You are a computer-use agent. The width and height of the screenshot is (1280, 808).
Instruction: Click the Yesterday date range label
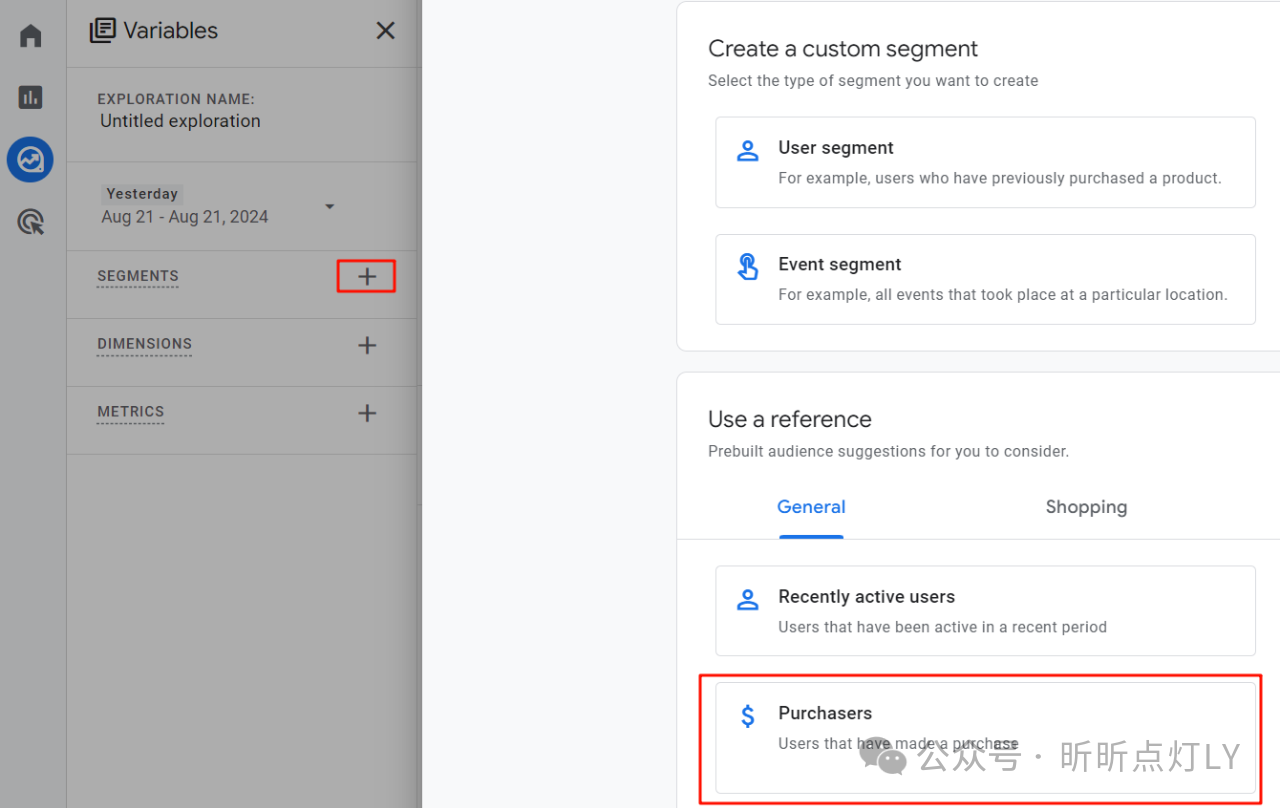pyautogui.click(x=142, y=194)
